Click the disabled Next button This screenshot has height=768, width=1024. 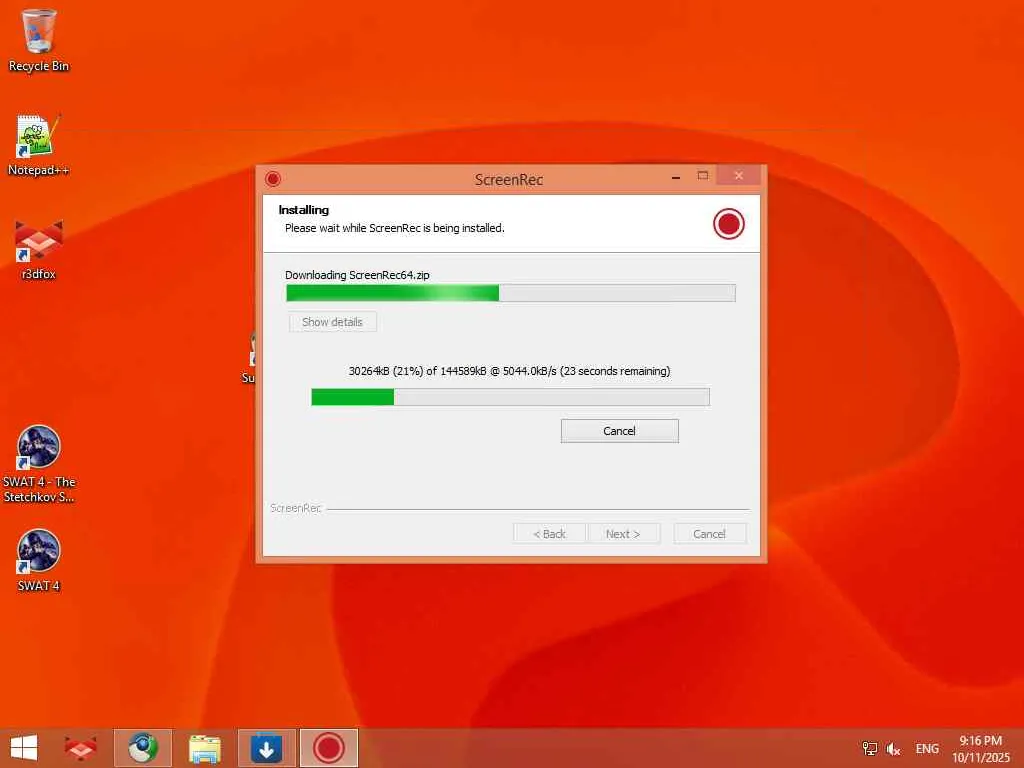tap(623, 534)
